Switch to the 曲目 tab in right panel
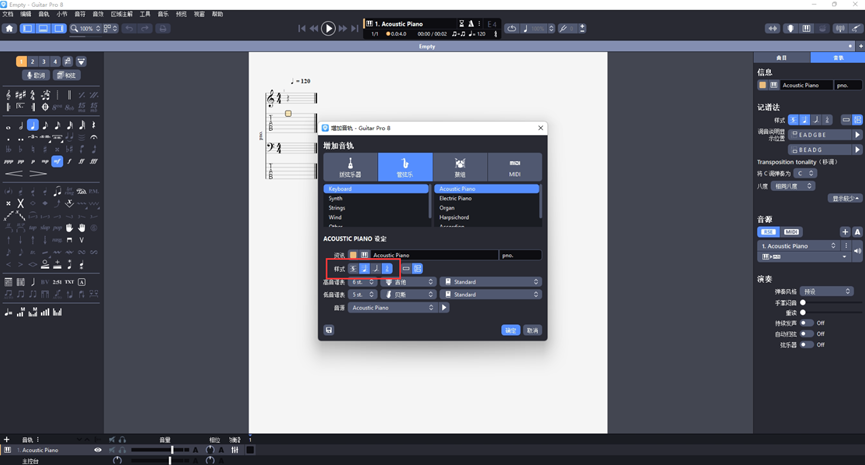Image resolution: width=865 pixels, height=465 pixels. pyautogui.click(x=782, y=58)
